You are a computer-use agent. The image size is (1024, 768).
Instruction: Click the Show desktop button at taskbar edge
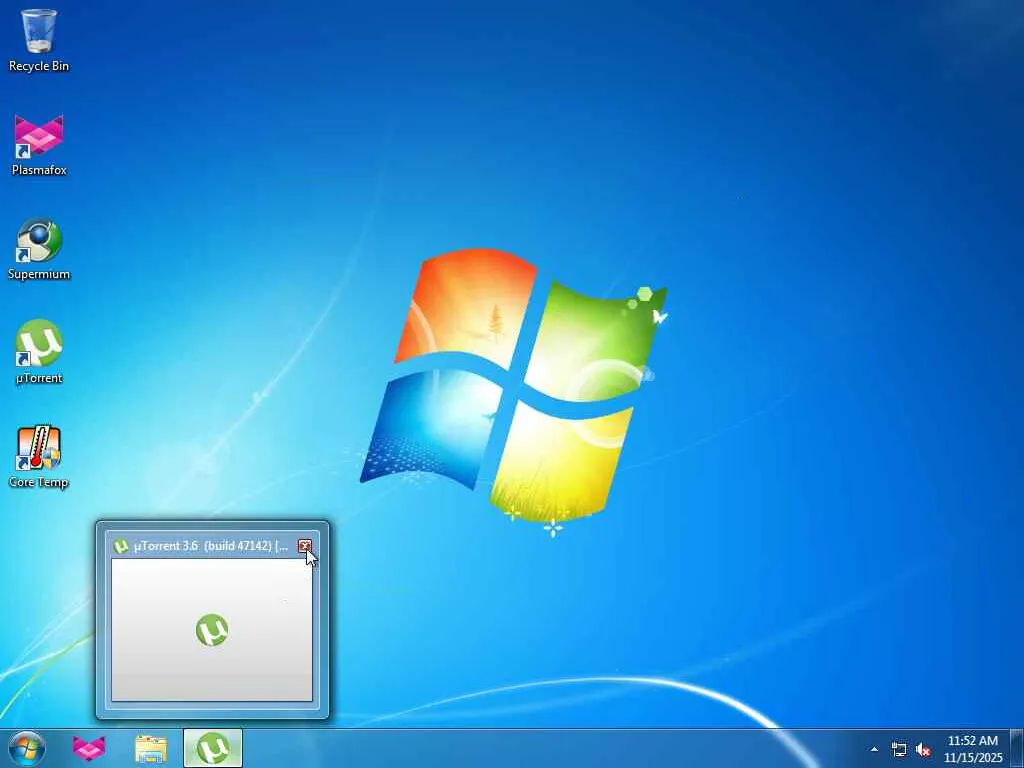[1017, 748]
